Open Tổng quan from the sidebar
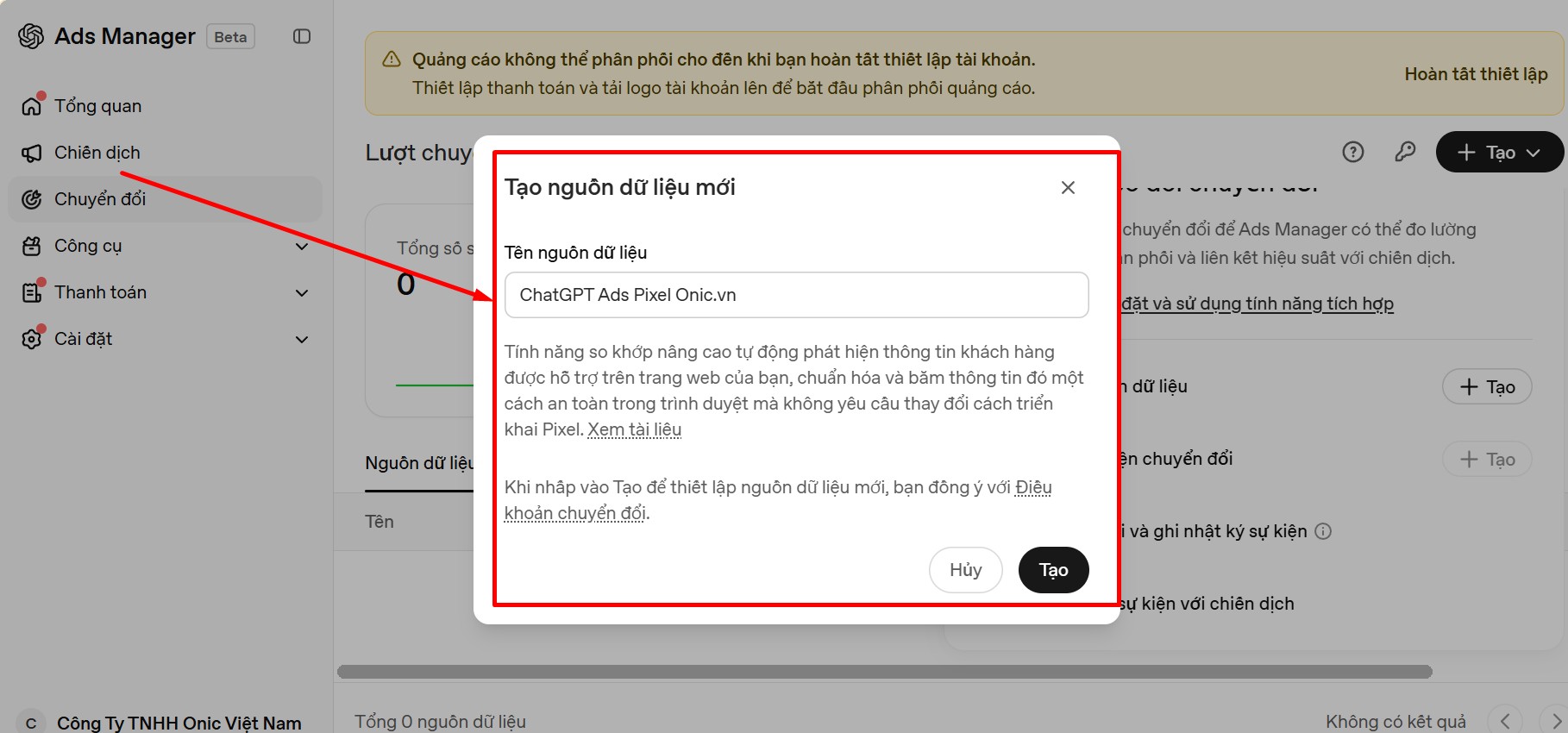The height and width of the screenshot is (733, 1568). coord(165,106)
